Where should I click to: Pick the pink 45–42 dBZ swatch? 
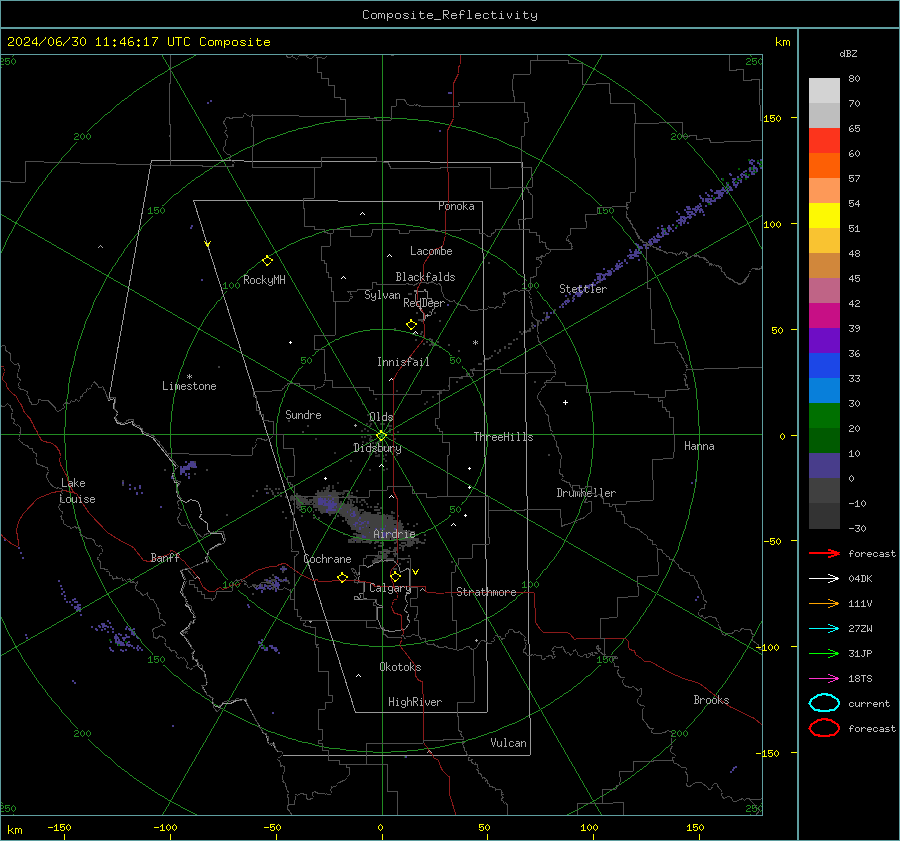824,290
